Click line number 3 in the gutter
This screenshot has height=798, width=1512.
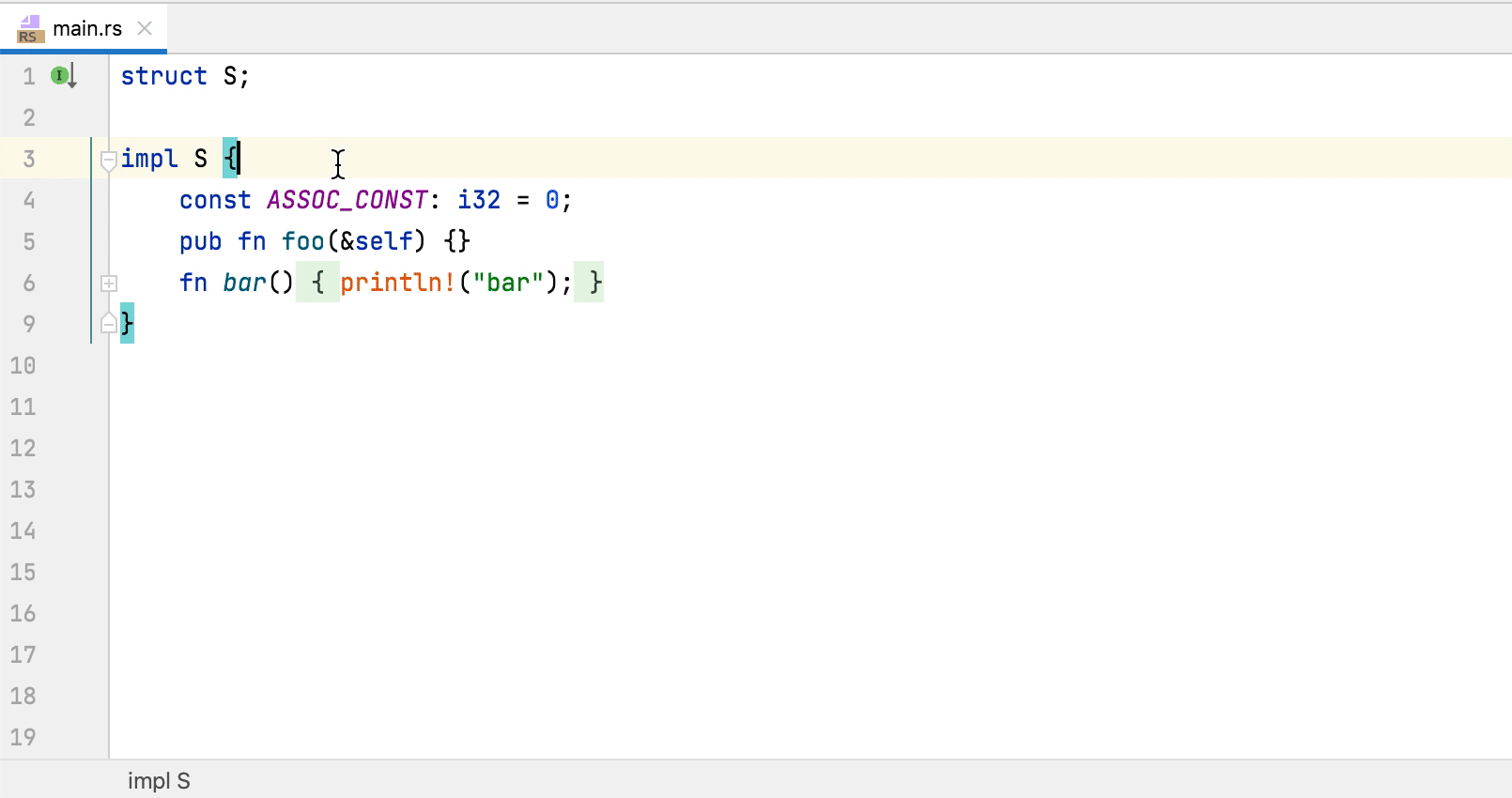[28, 159]
